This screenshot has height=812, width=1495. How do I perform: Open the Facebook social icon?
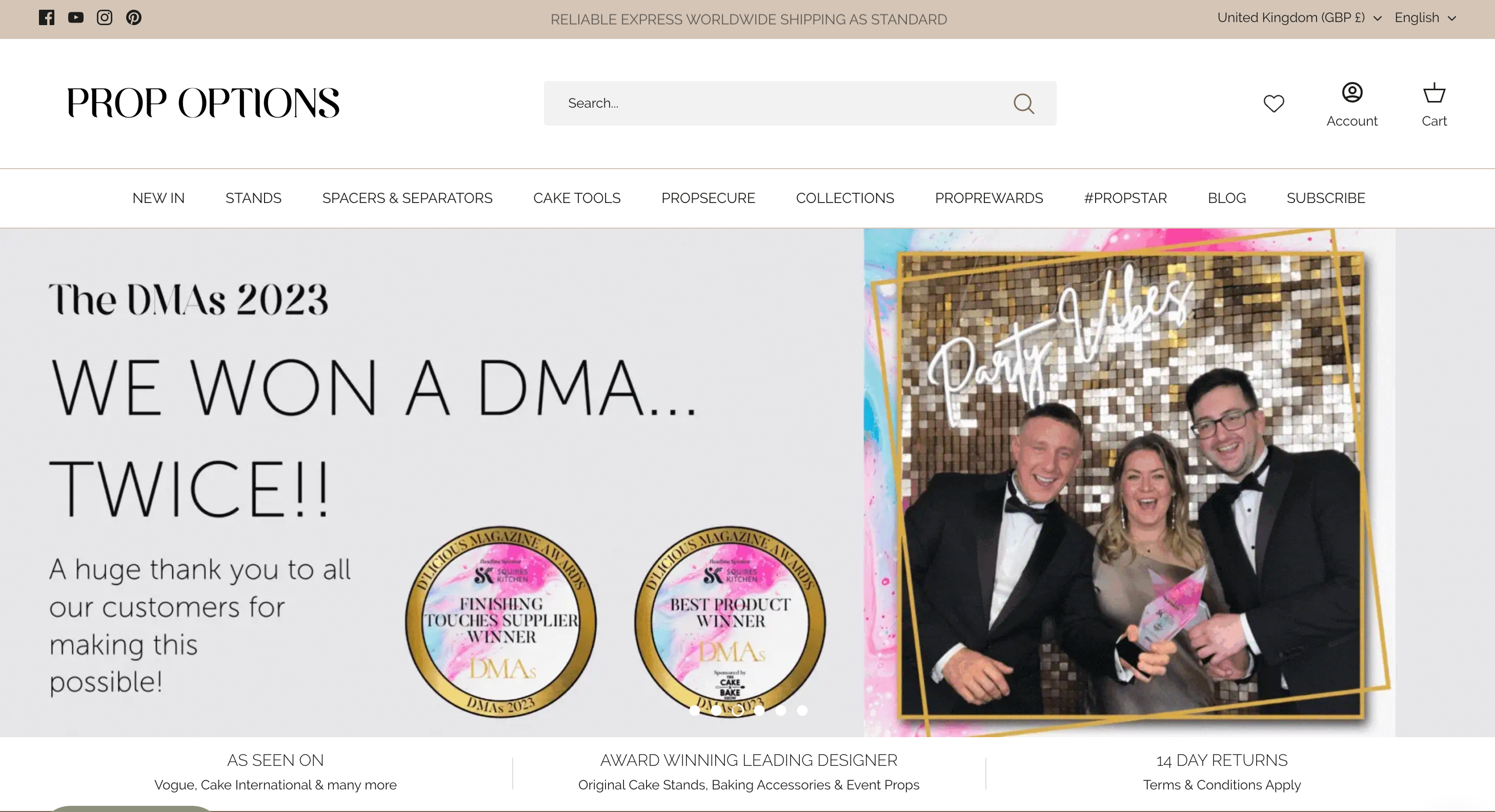pyautogui.click(x=47, y=17)
